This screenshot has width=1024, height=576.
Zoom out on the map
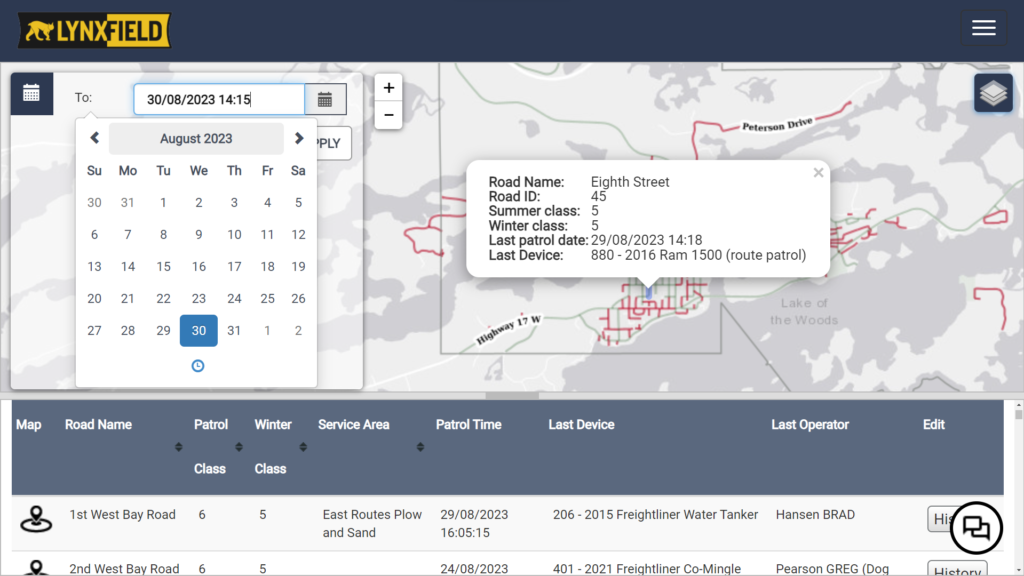click(389, 115)
